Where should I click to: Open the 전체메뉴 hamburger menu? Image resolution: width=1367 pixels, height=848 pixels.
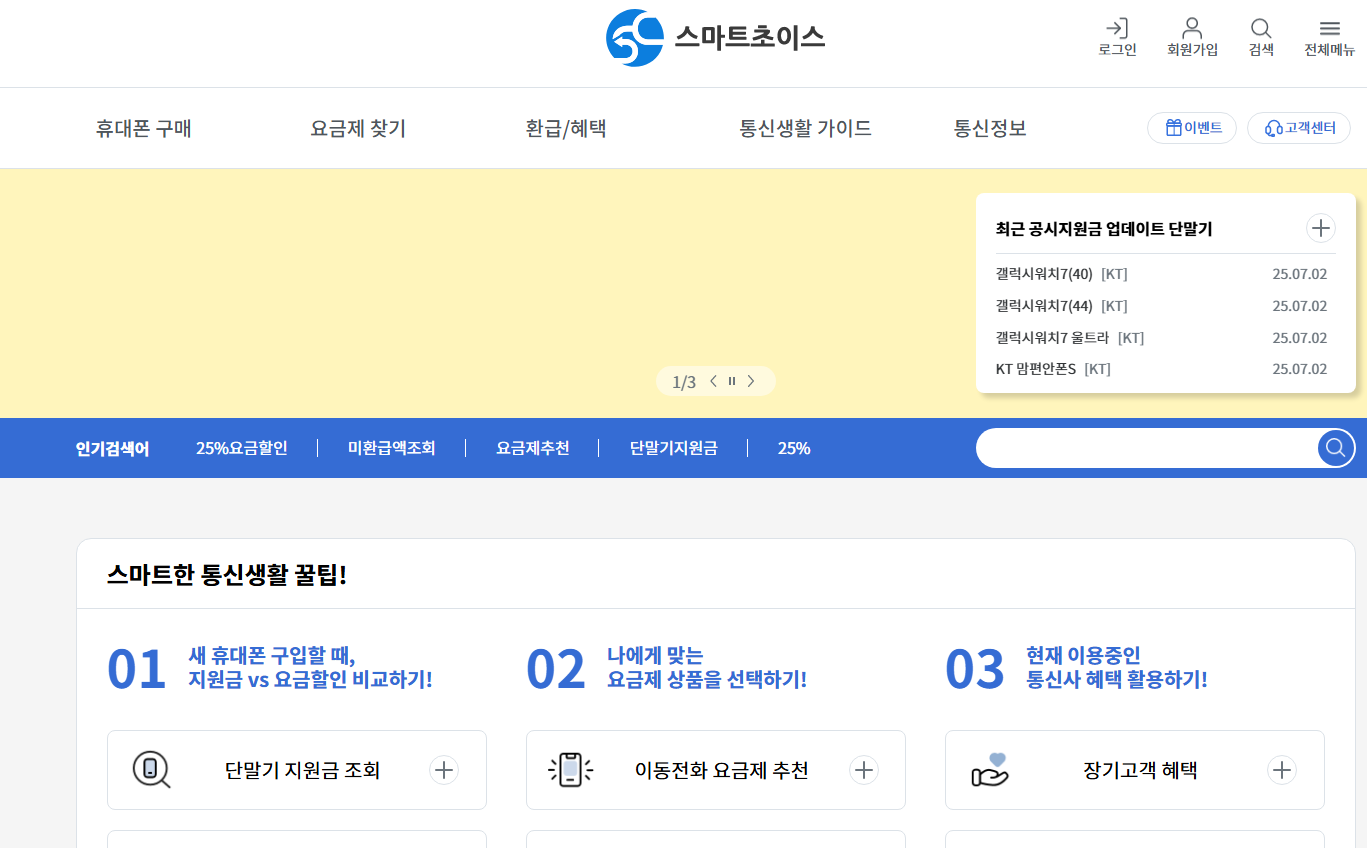click(x=1329, y=38)
